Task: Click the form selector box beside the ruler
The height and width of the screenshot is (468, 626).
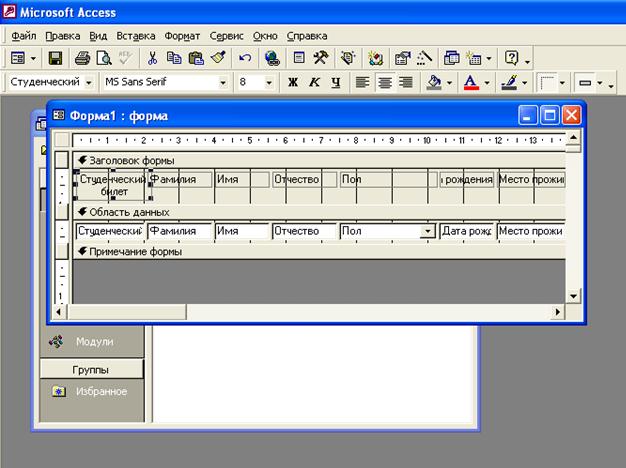Action: coord(62,140)
